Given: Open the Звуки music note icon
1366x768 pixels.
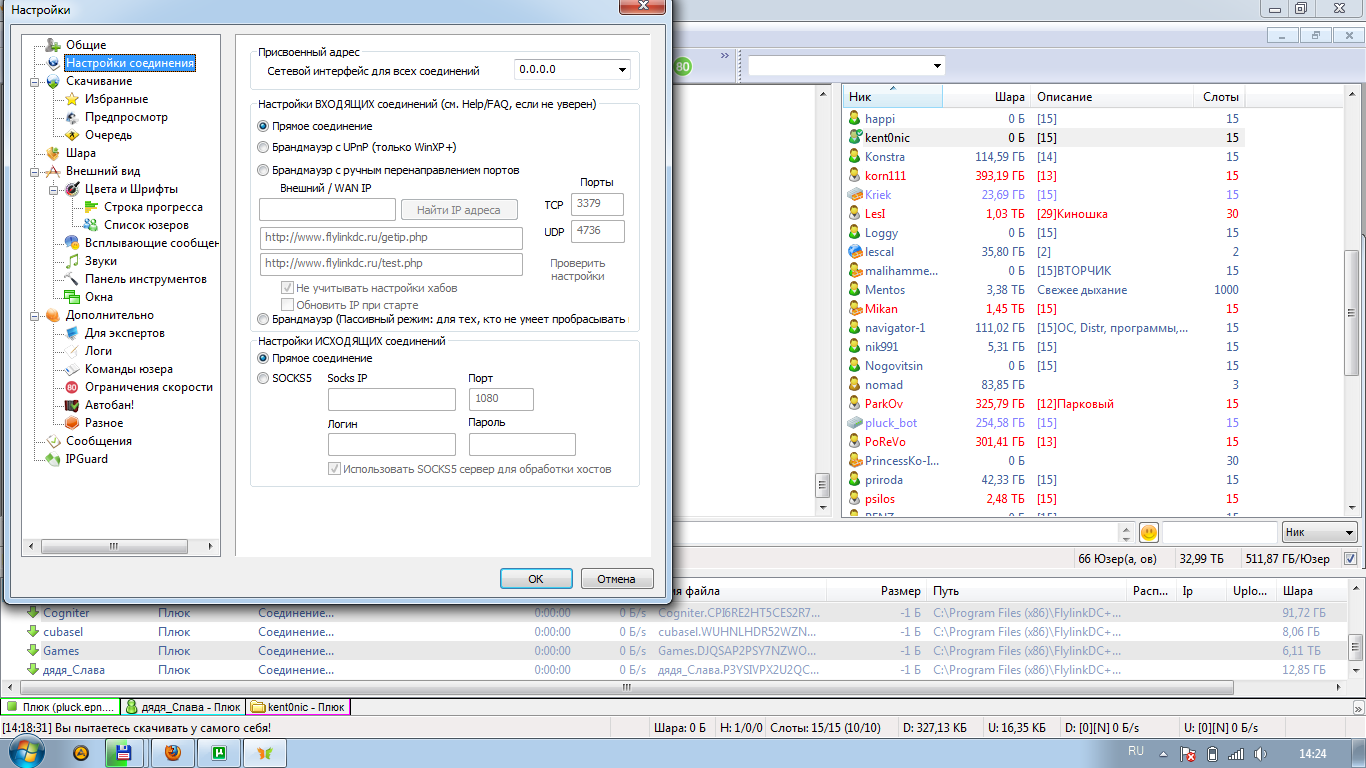Looking at the screenshot, I should click(x=72, y=261).
